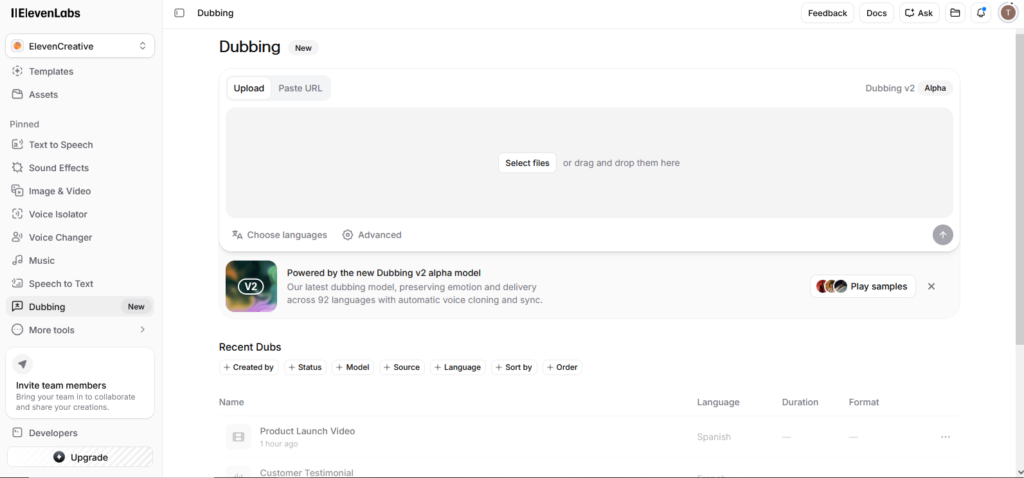This screenshot has width=1024, height=478.
Task: Expand the More tools submenu chevron
Action: 142,330
